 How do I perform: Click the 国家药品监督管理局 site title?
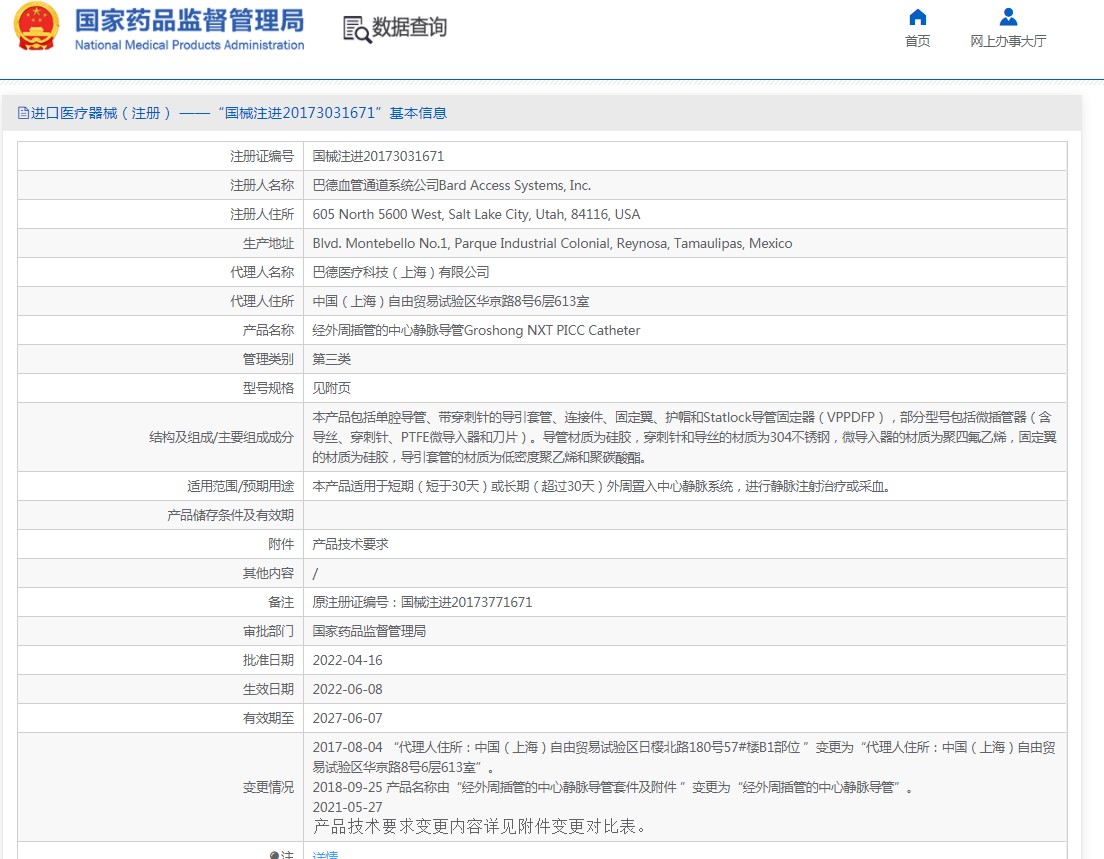tap(189, 20)
